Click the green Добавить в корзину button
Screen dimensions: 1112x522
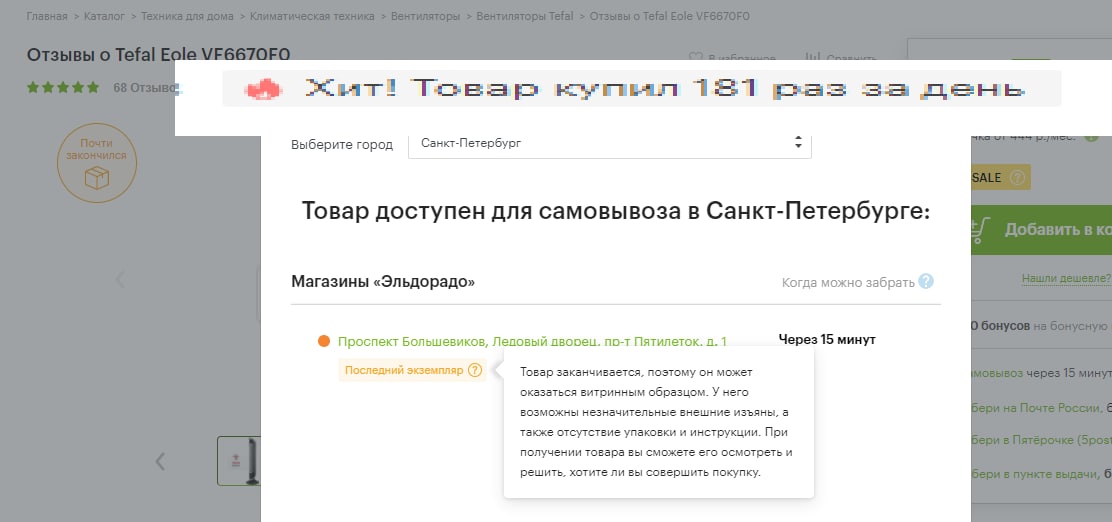click(1041, 230)
